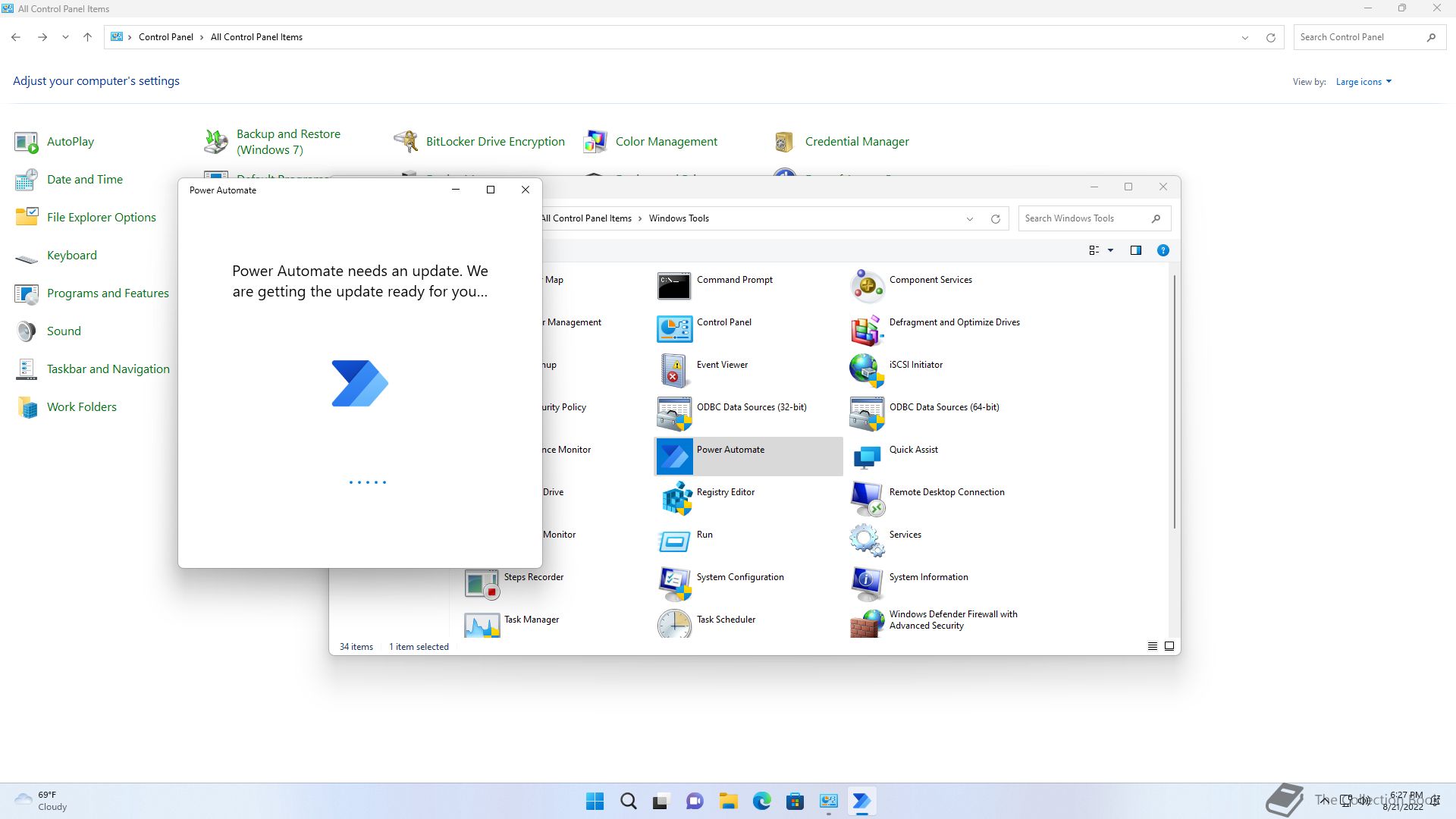Click Windows Tools breadcrumb segment
The width and height of the screenshot is (1456, 819).
point(679,218)
